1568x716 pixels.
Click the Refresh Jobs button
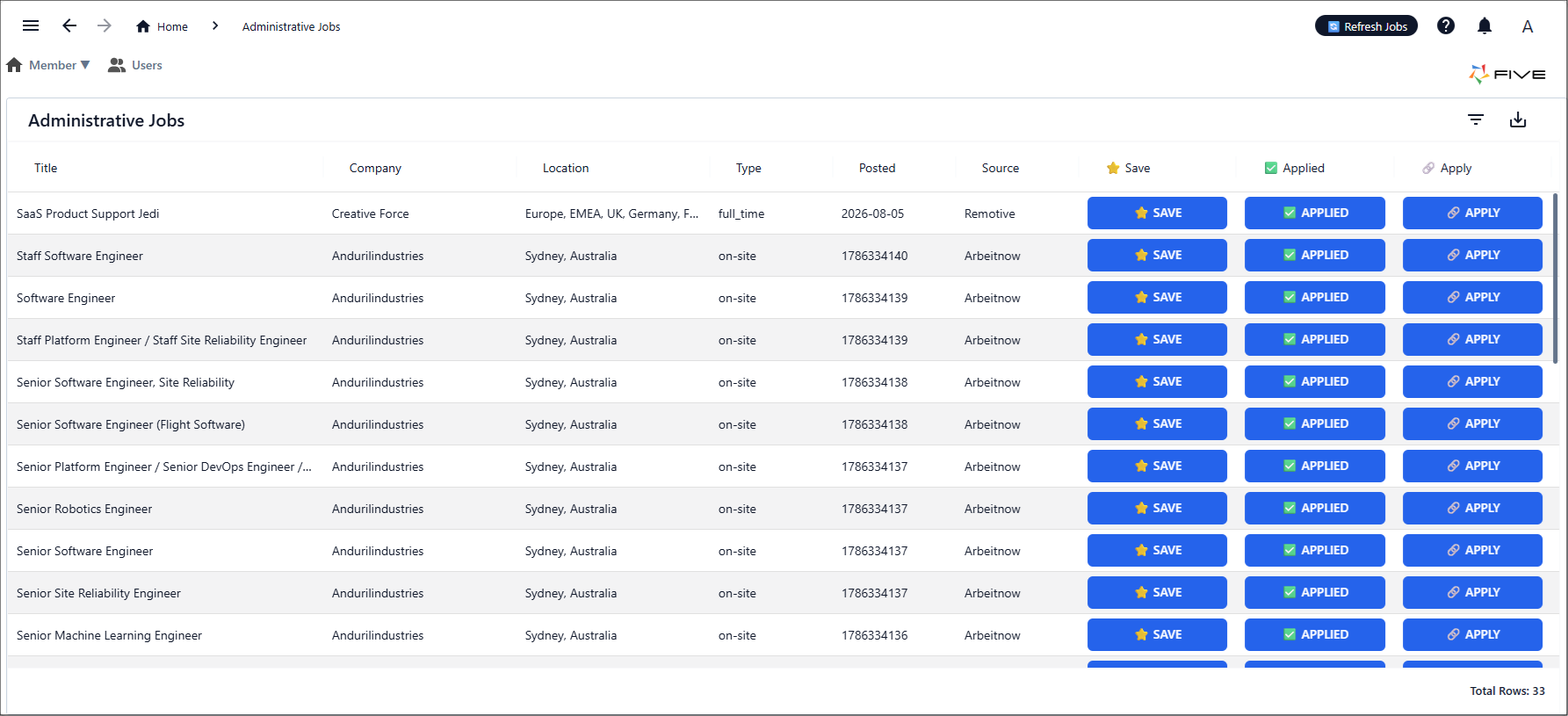point(1366,26)
